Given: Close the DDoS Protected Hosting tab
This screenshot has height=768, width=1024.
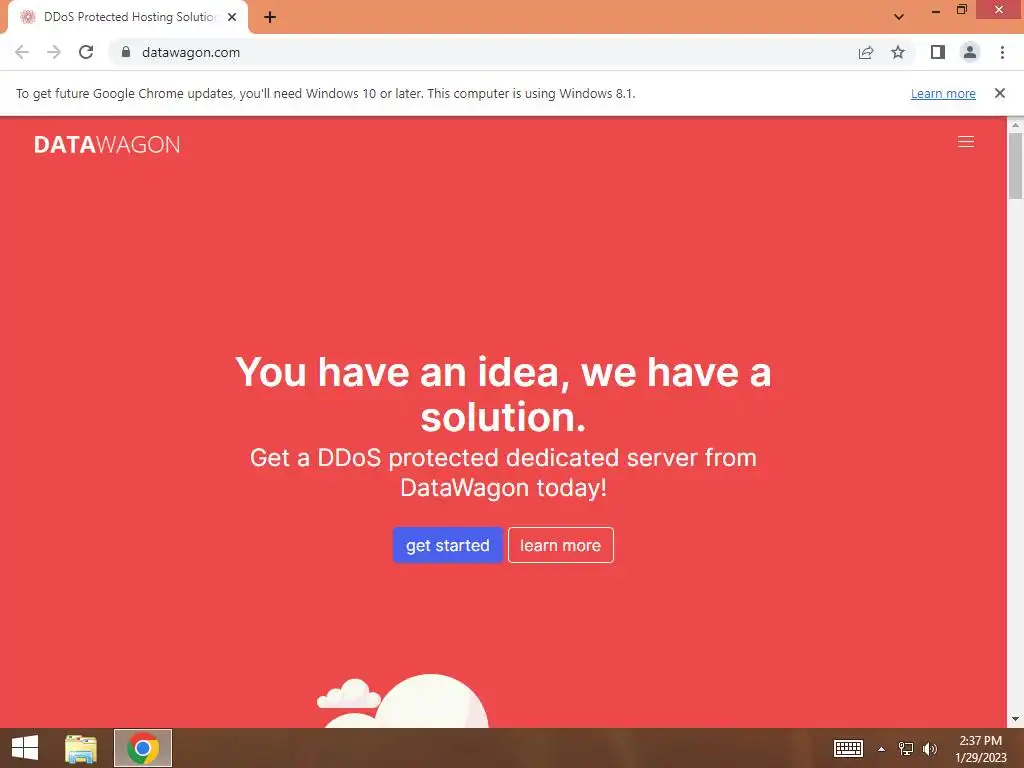Looking at the screenshot, I should (x=232, y=17).
